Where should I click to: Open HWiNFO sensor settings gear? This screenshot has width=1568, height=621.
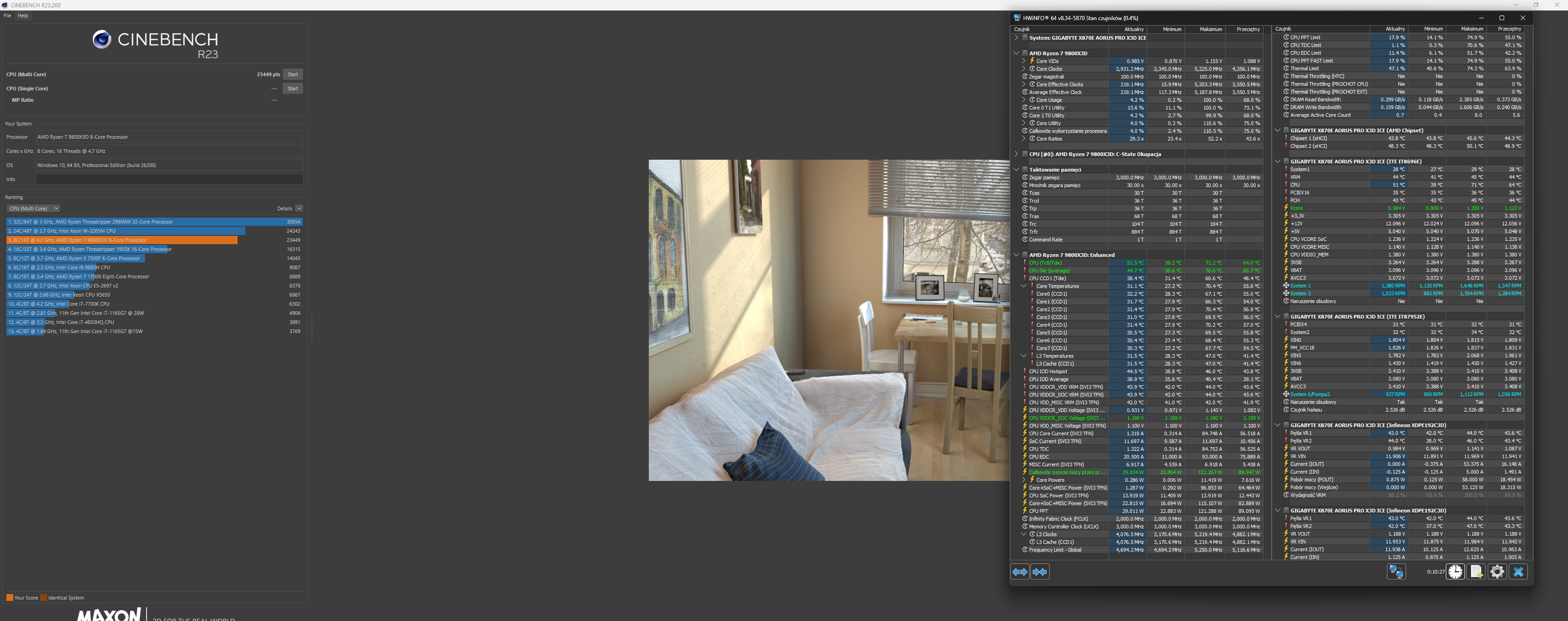click(1497, 572)
